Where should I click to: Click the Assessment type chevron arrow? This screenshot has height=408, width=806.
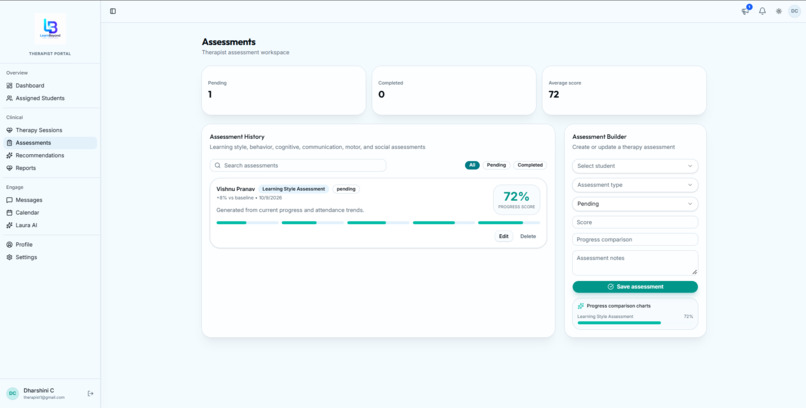pos(690,185)
